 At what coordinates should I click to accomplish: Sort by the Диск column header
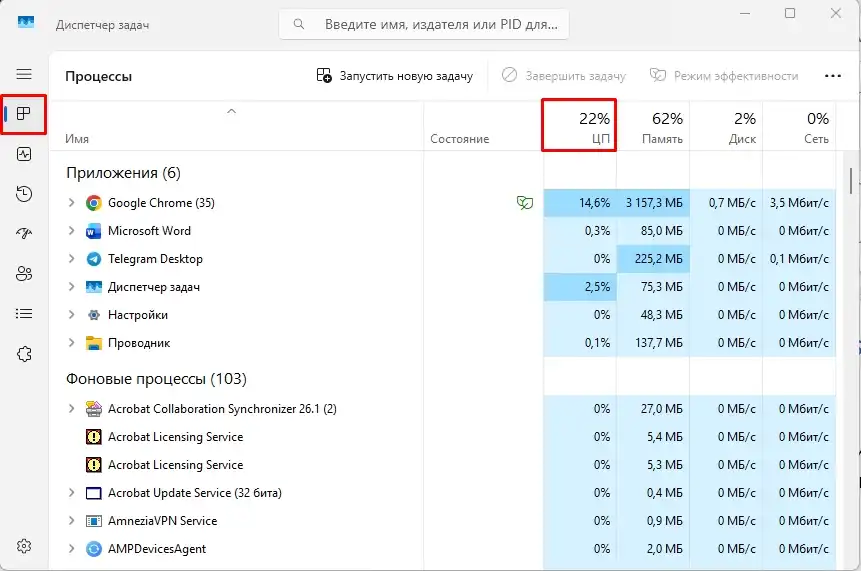[x=726, y=126]
